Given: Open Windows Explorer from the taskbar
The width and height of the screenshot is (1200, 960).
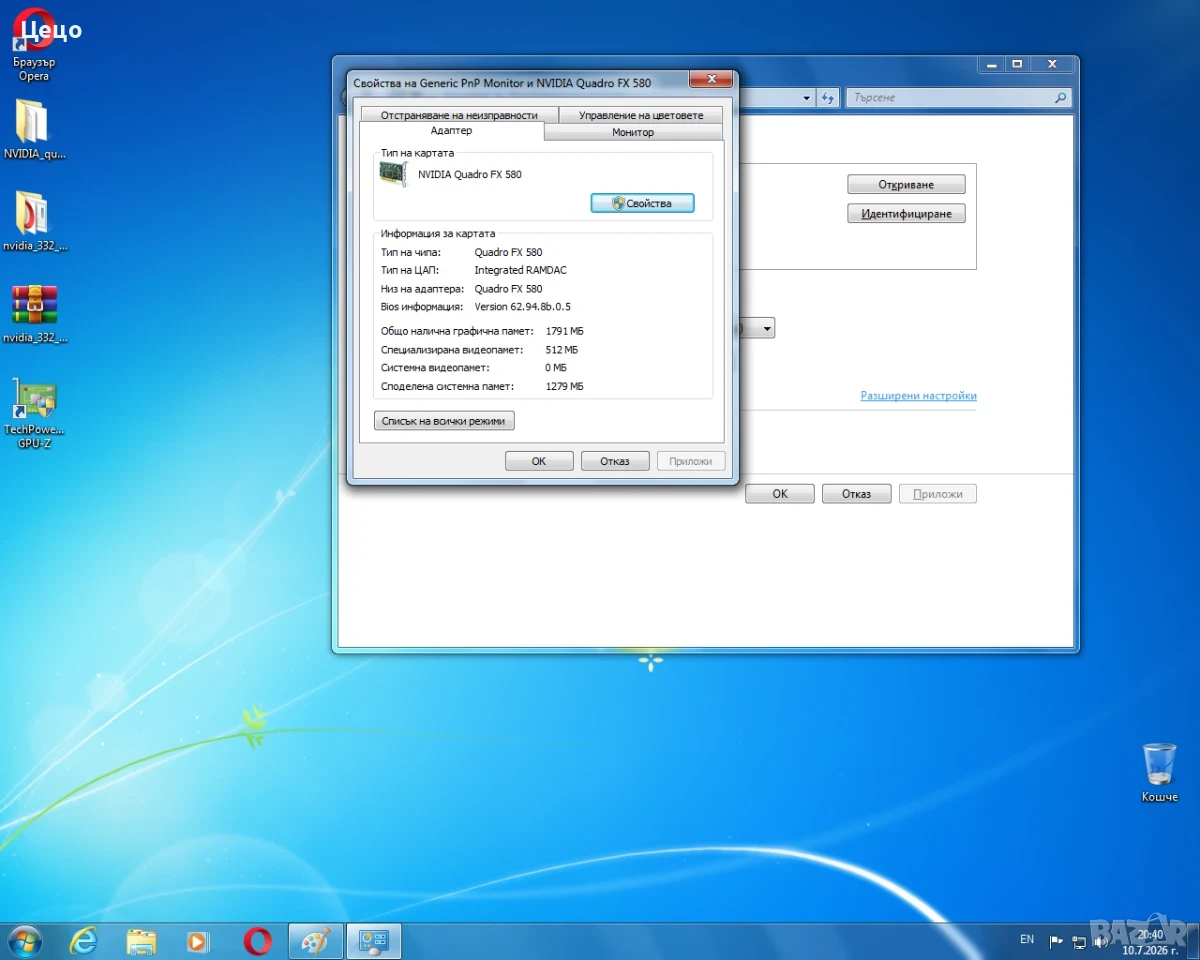Looking at the screenshot, I should pyautogui.click(x=141, y=941).
